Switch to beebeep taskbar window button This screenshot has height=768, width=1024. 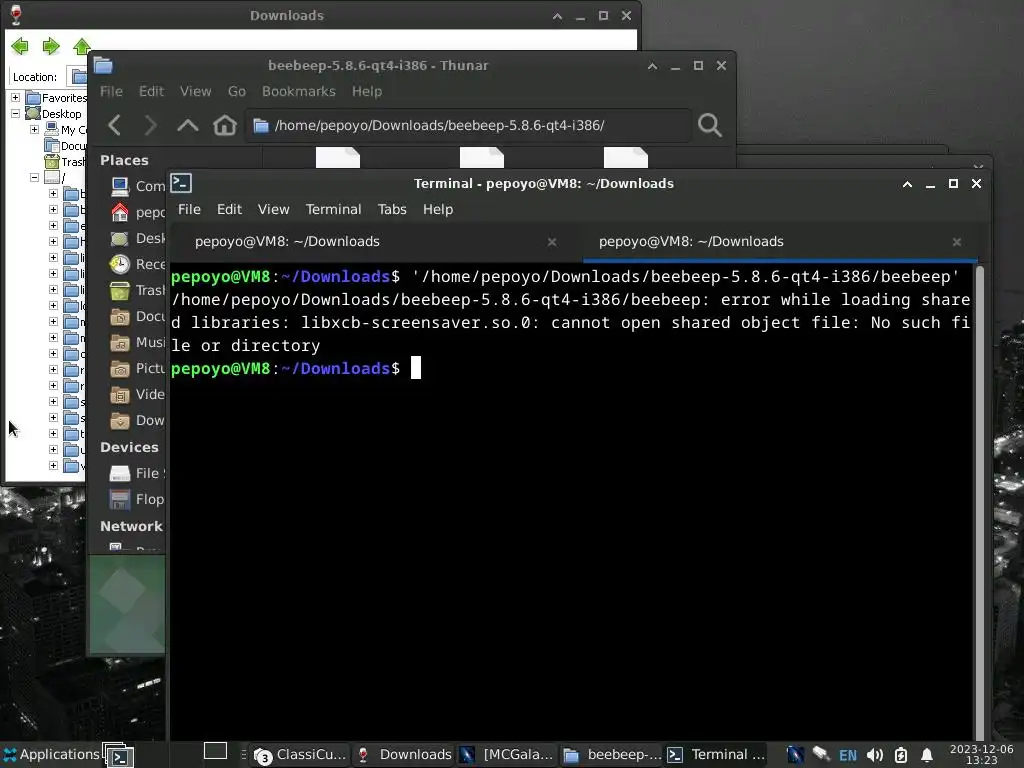coord(612,755)
